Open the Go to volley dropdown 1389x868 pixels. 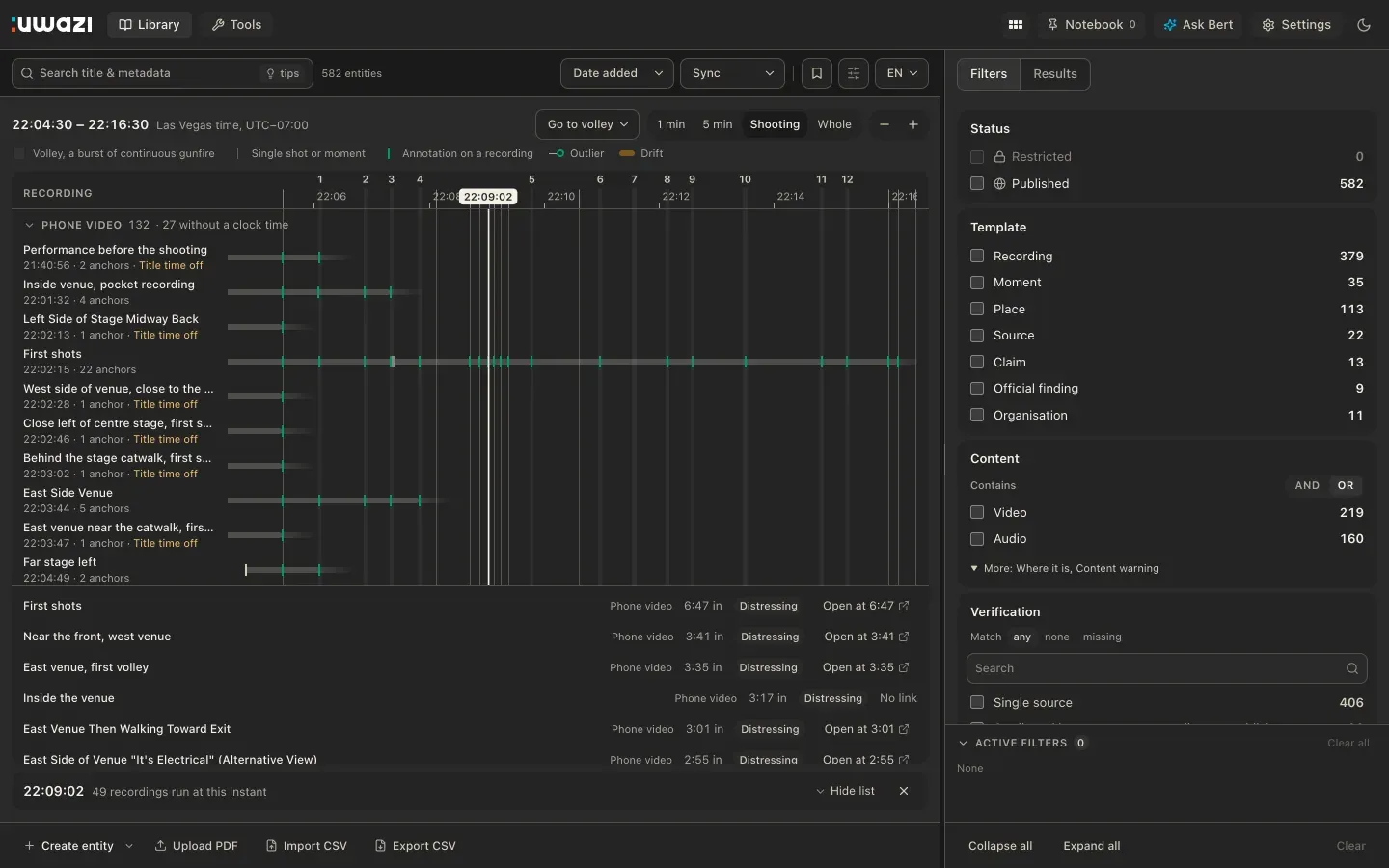587,124
